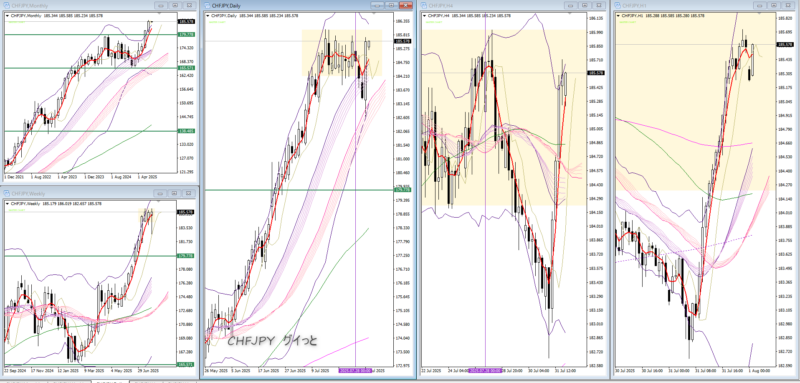Click the CHFJPY,H4 window title icon

tap(424, 6)
